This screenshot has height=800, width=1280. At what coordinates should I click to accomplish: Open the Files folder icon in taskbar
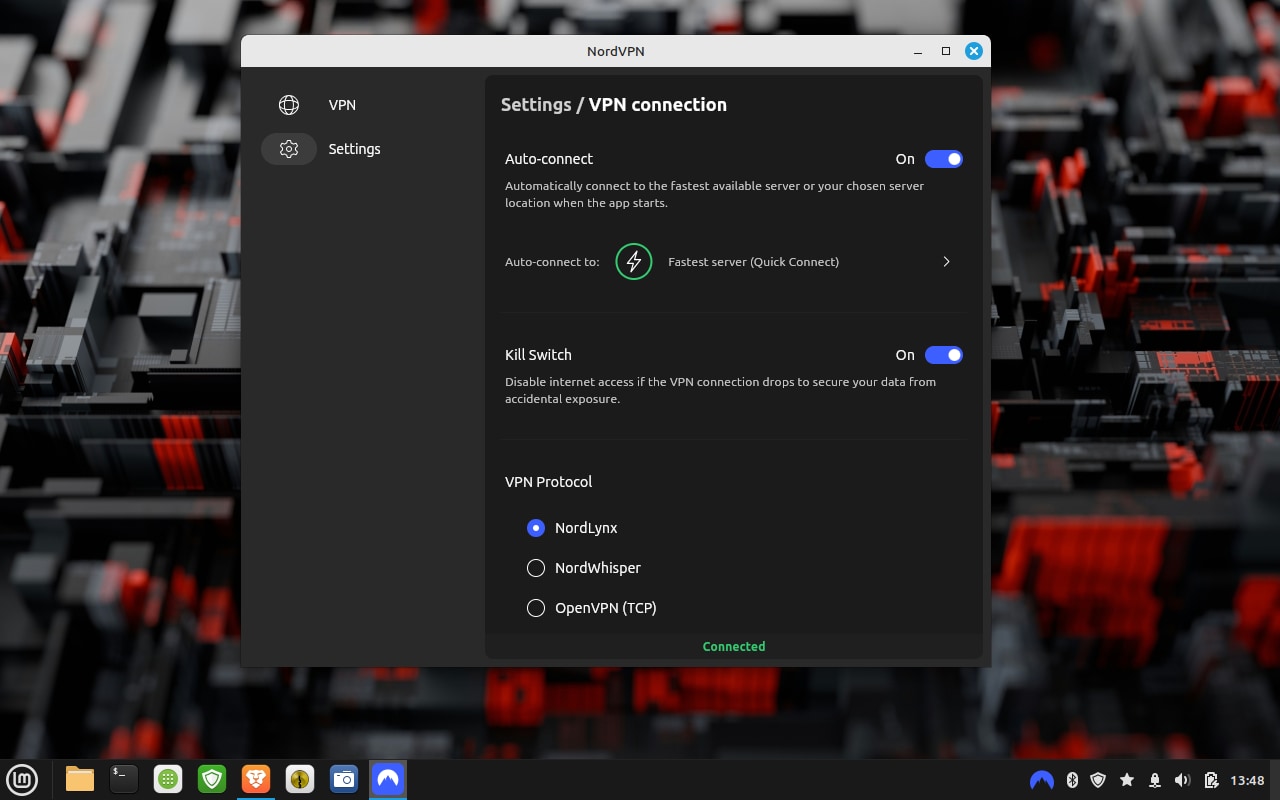pos(80,779)
